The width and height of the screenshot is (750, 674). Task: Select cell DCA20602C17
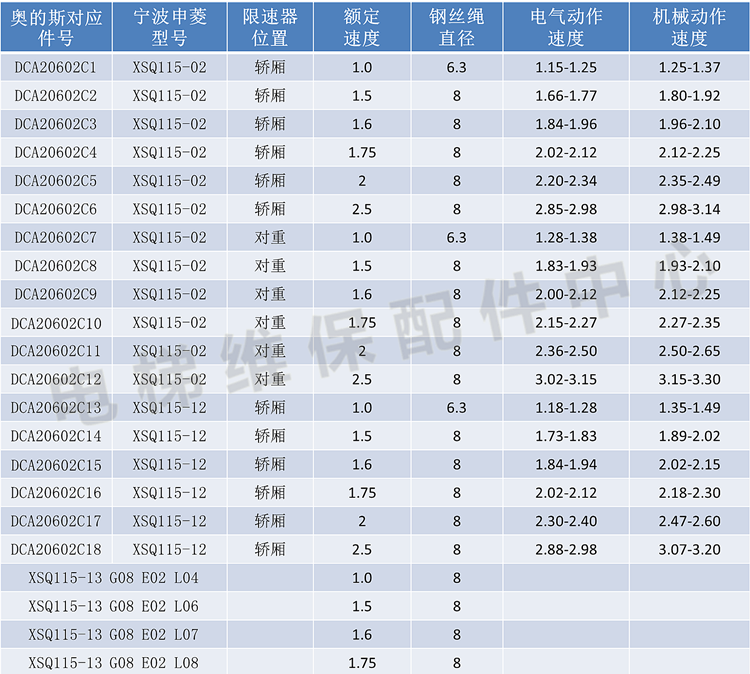click(x=56, y=521)
